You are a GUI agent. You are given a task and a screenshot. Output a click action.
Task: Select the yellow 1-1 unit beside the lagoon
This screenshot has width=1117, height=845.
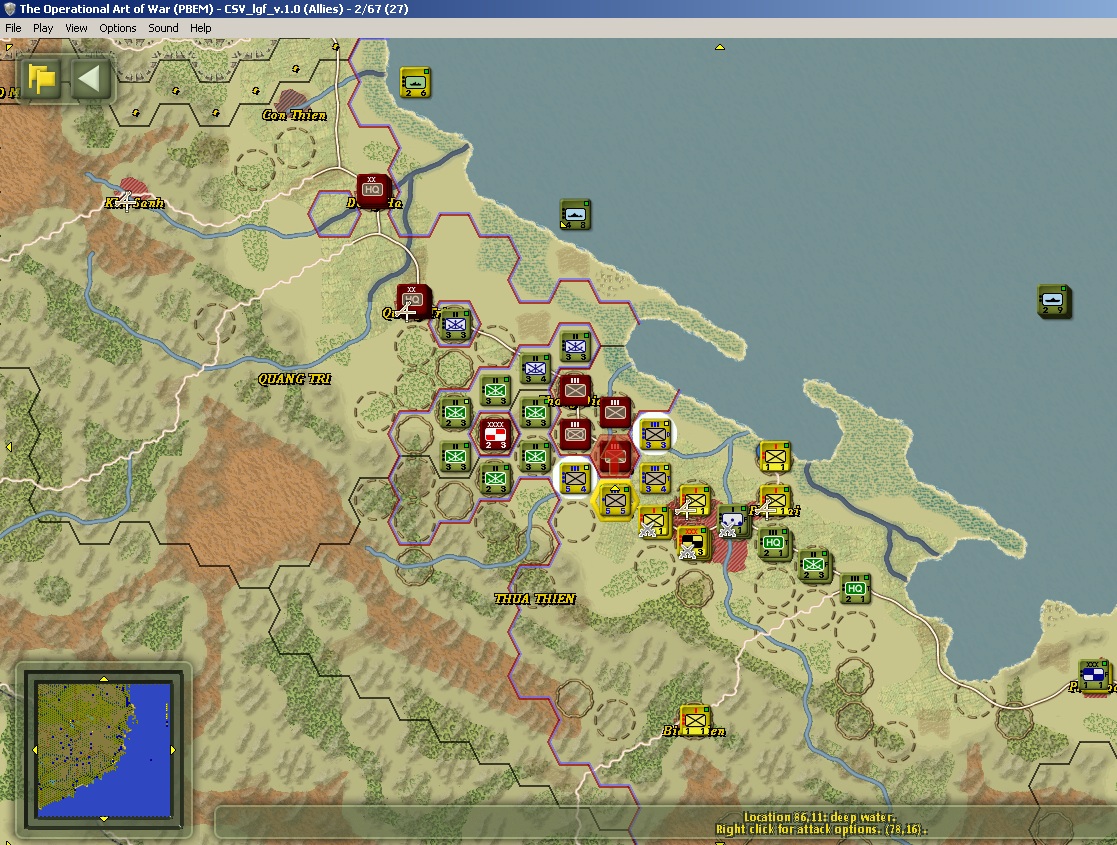coord(774,457)
